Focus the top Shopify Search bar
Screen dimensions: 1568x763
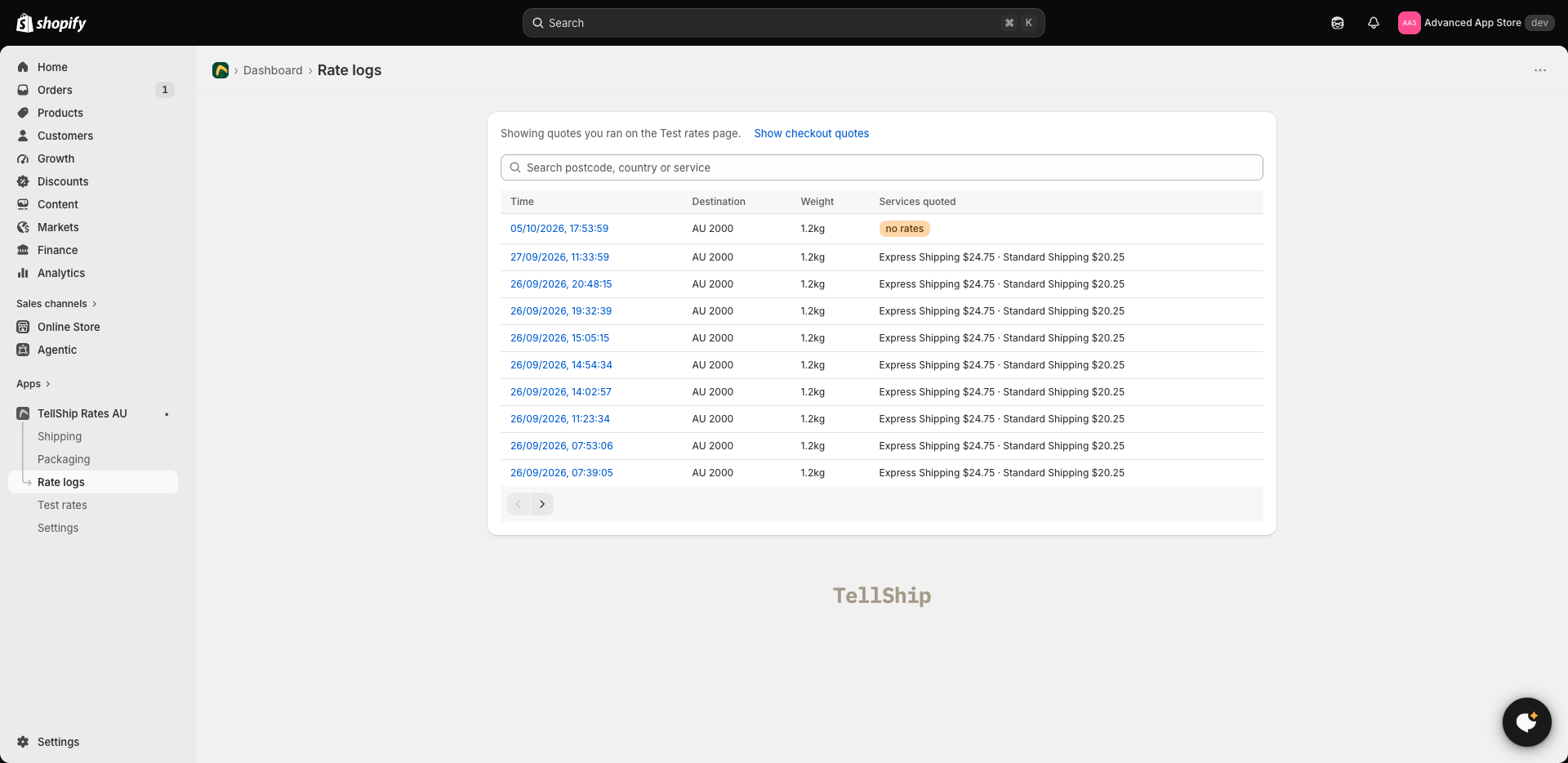point(783,23)
